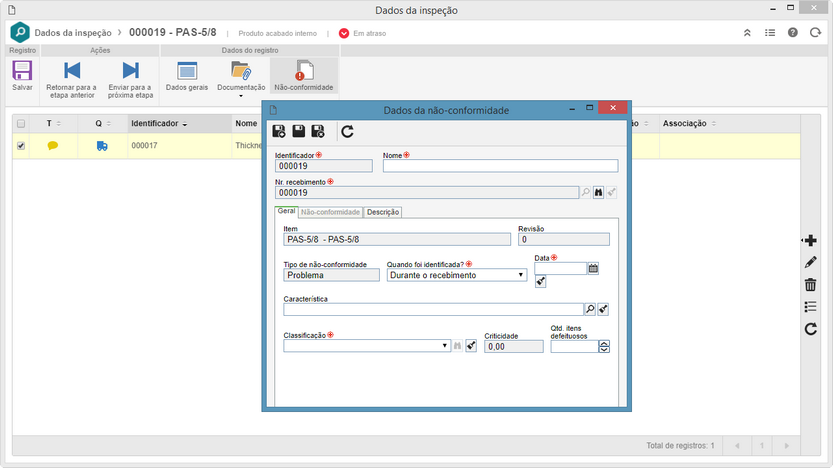Click the Qtd. itens defeituosos field
The image size is (833, 468).
pyautogui.click(x=574, y=346)
